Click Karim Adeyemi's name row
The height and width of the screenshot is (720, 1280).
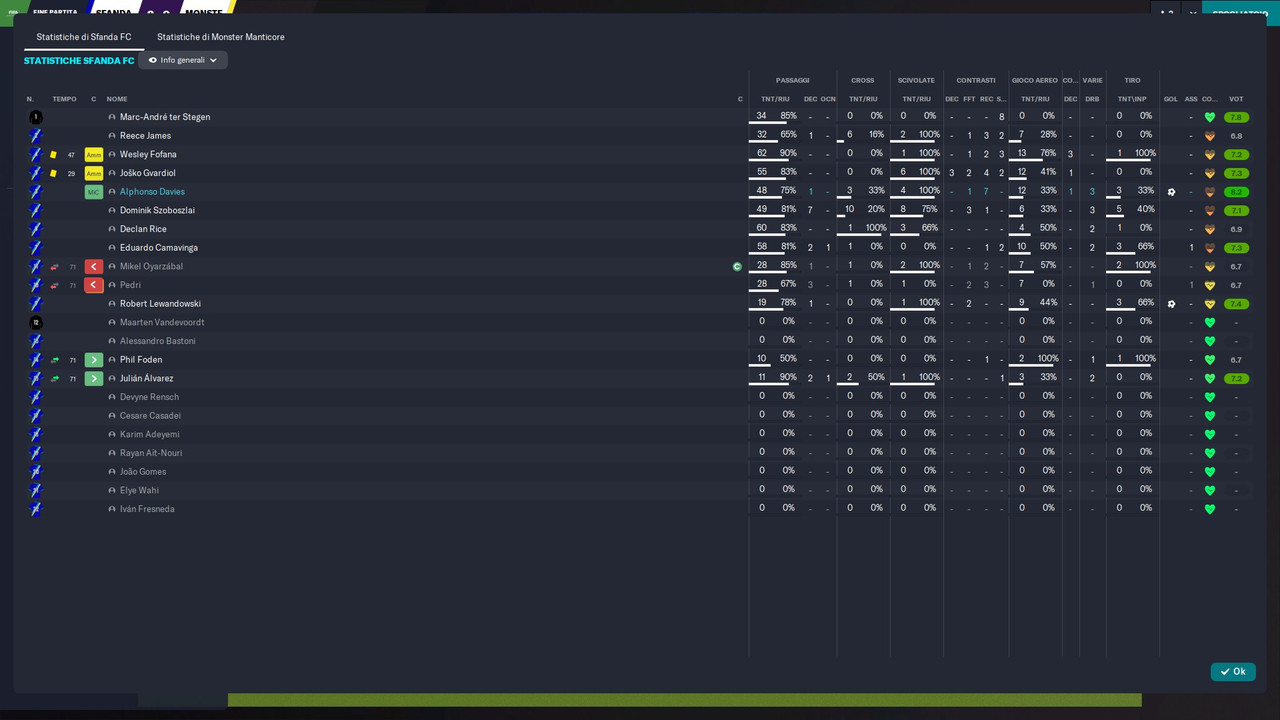[x=150, y=435]
